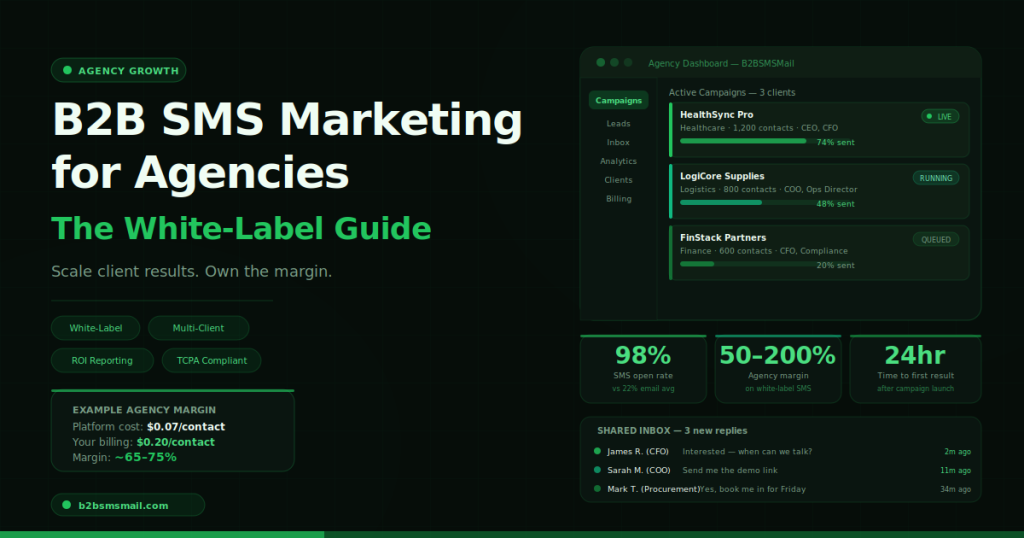
Task: Click the "Agency Dashboard — B2BSMSMail" title
Action: point(721,63)
